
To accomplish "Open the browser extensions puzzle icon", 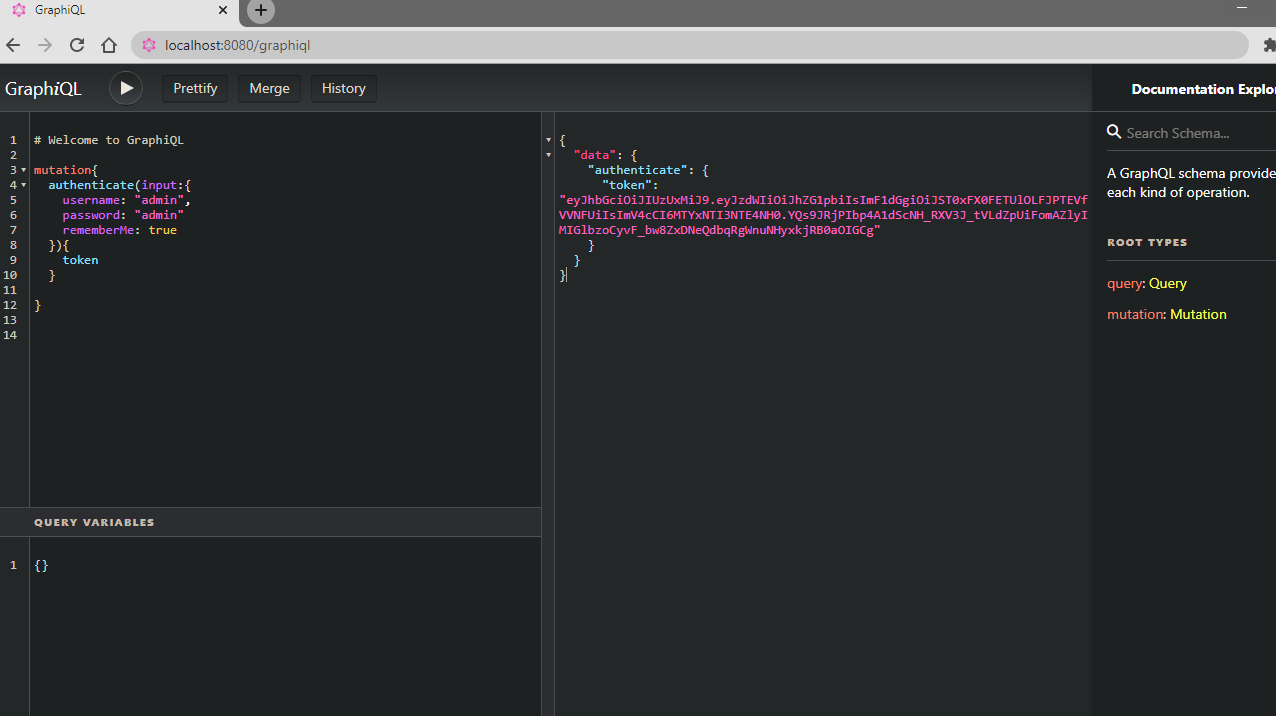I will coord(1269,45).
